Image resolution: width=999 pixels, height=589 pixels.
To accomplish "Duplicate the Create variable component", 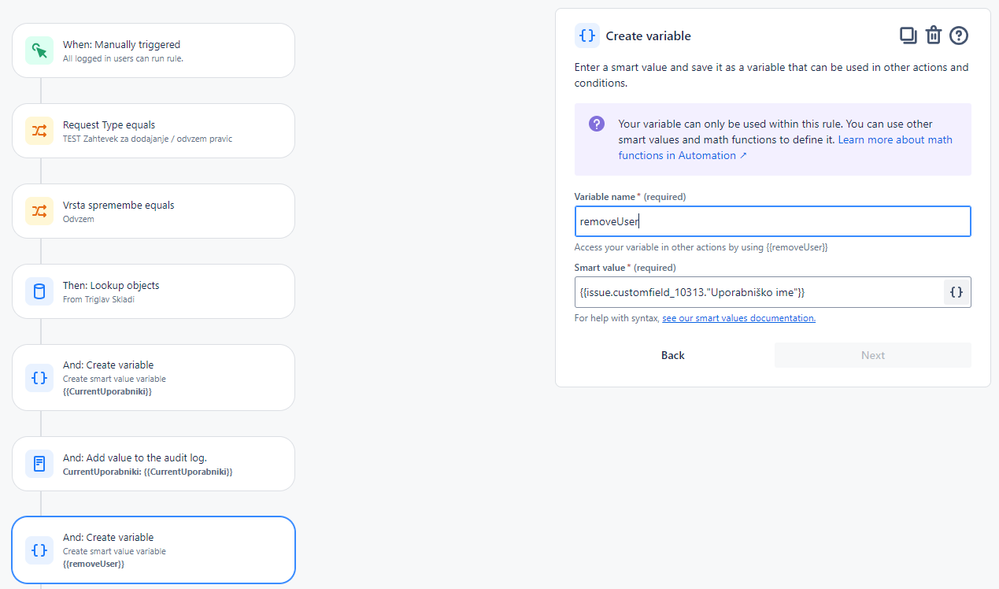I will coord(908,36).
